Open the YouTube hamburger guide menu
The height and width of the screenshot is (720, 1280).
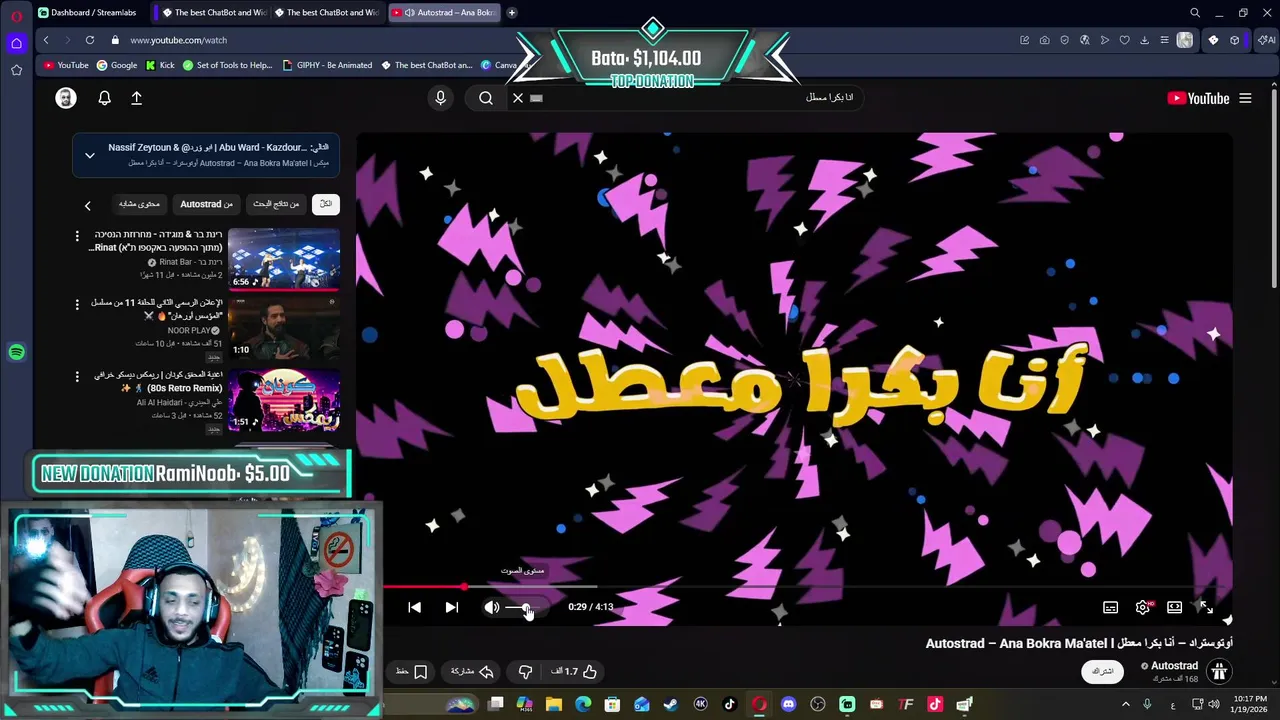[x=1245, y=98]
